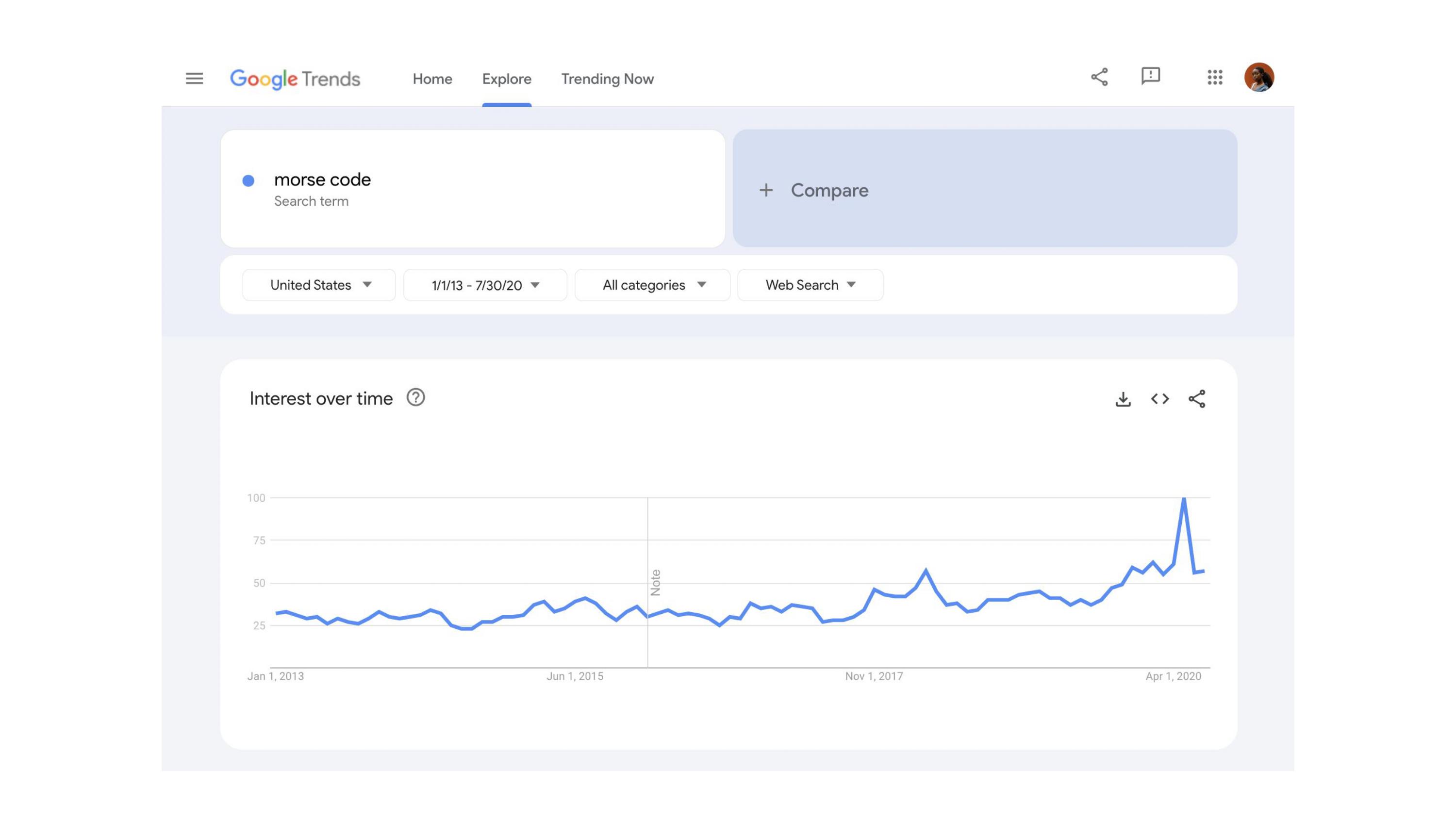This screenshot has height=819, width=1456.
Task: Expand the All categories dropdown
Action: coord(652,285)
